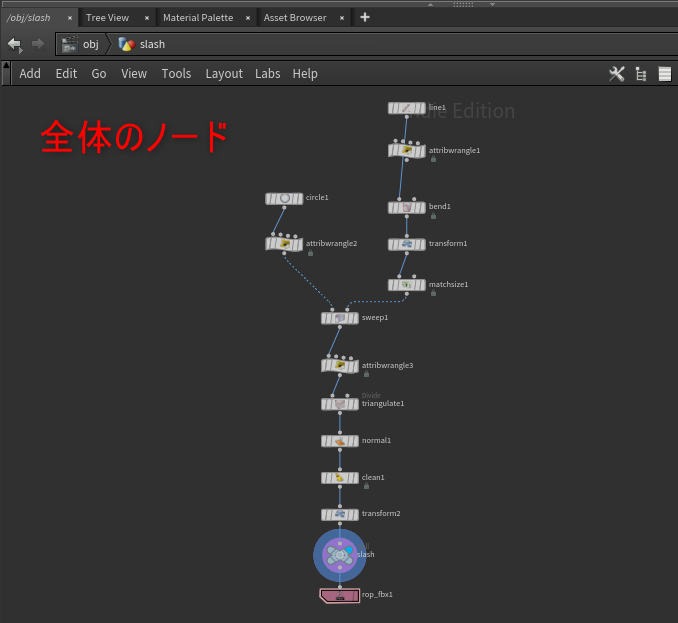
Task: Add a new pane tab
Action: click(365, 17)
